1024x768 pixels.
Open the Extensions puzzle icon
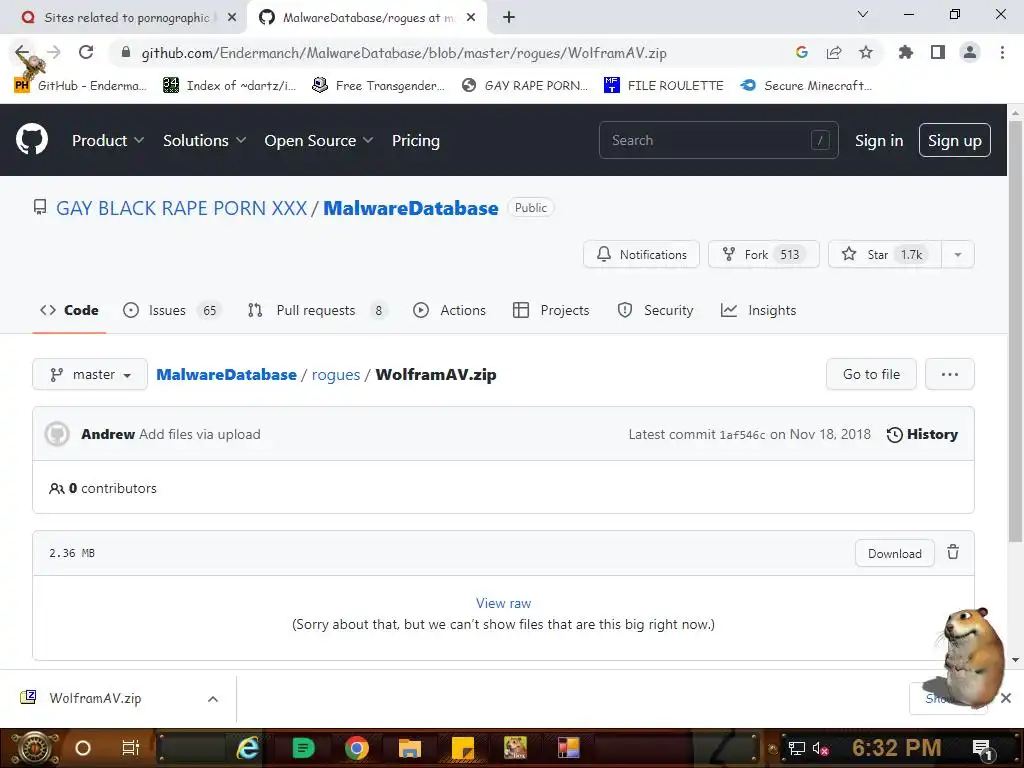(906, 52)
